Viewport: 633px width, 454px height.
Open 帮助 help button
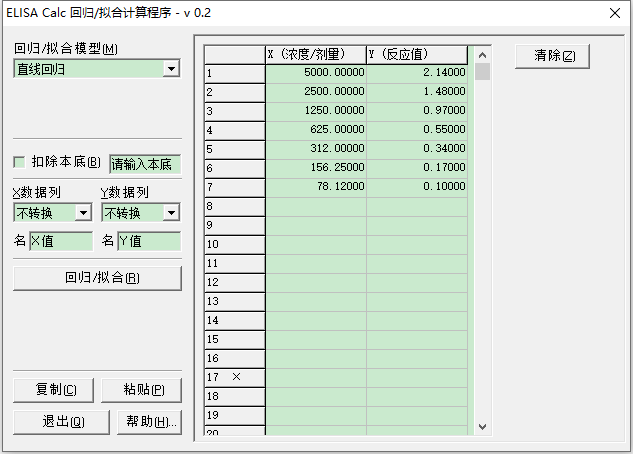149,422
